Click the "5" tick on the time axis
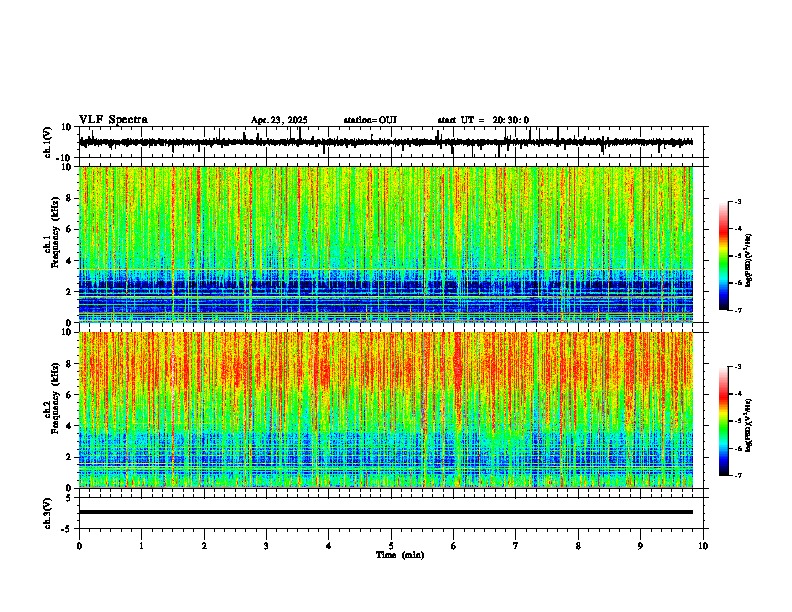The height and width of the screenshot is (612, 792). tap(391, 546)
